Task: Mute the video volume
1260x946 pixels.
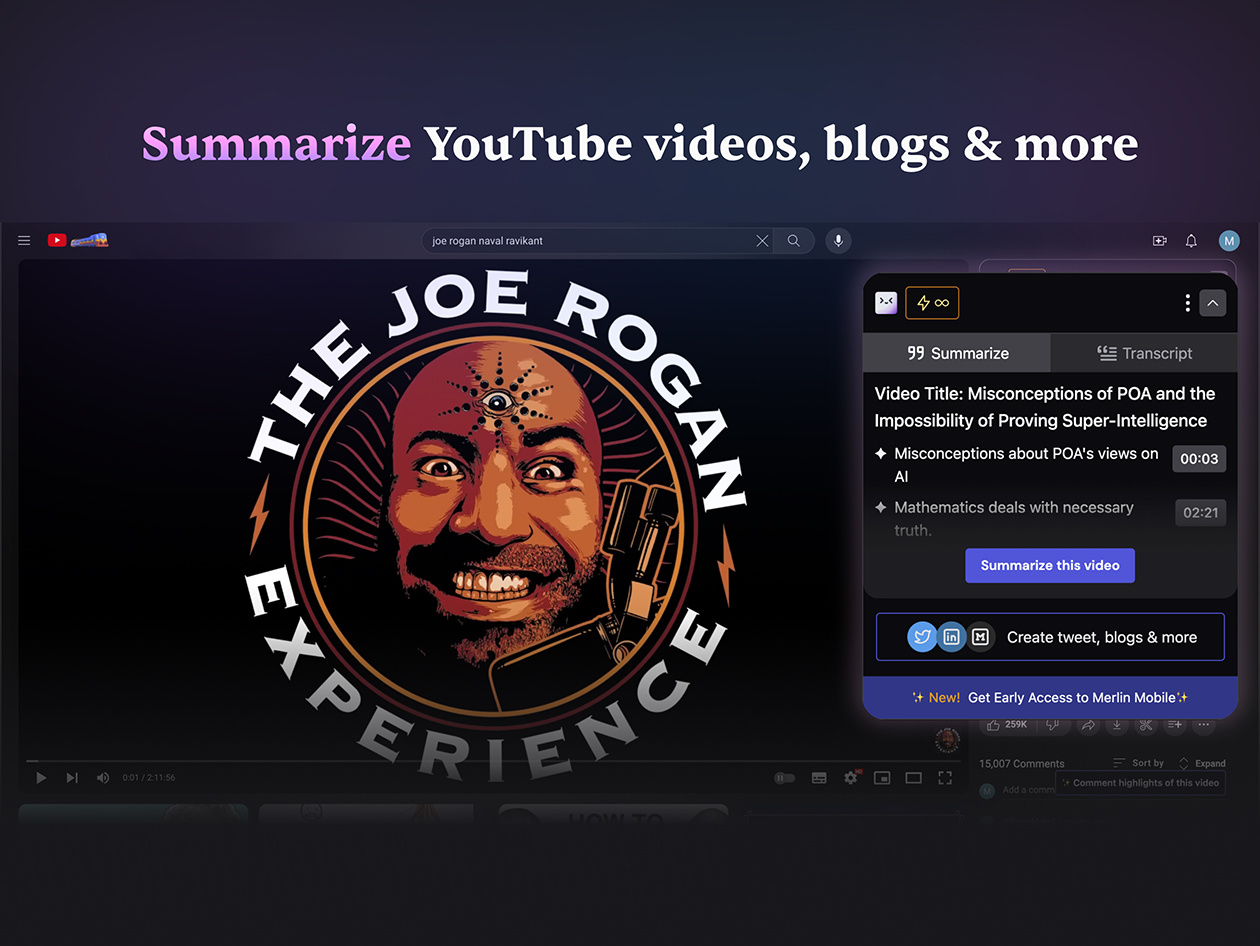Action: pos(103,777)
